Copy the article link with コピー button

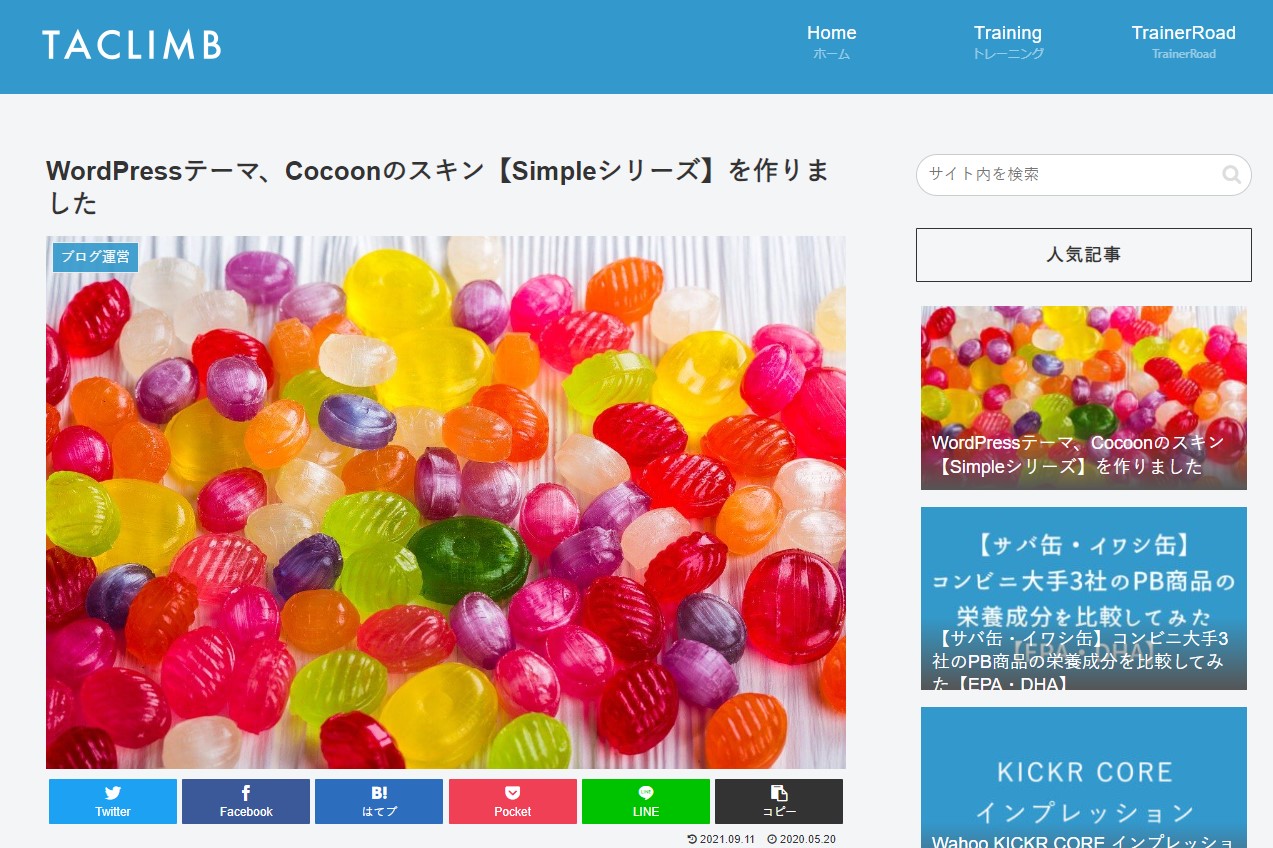[x=779, y=801]
